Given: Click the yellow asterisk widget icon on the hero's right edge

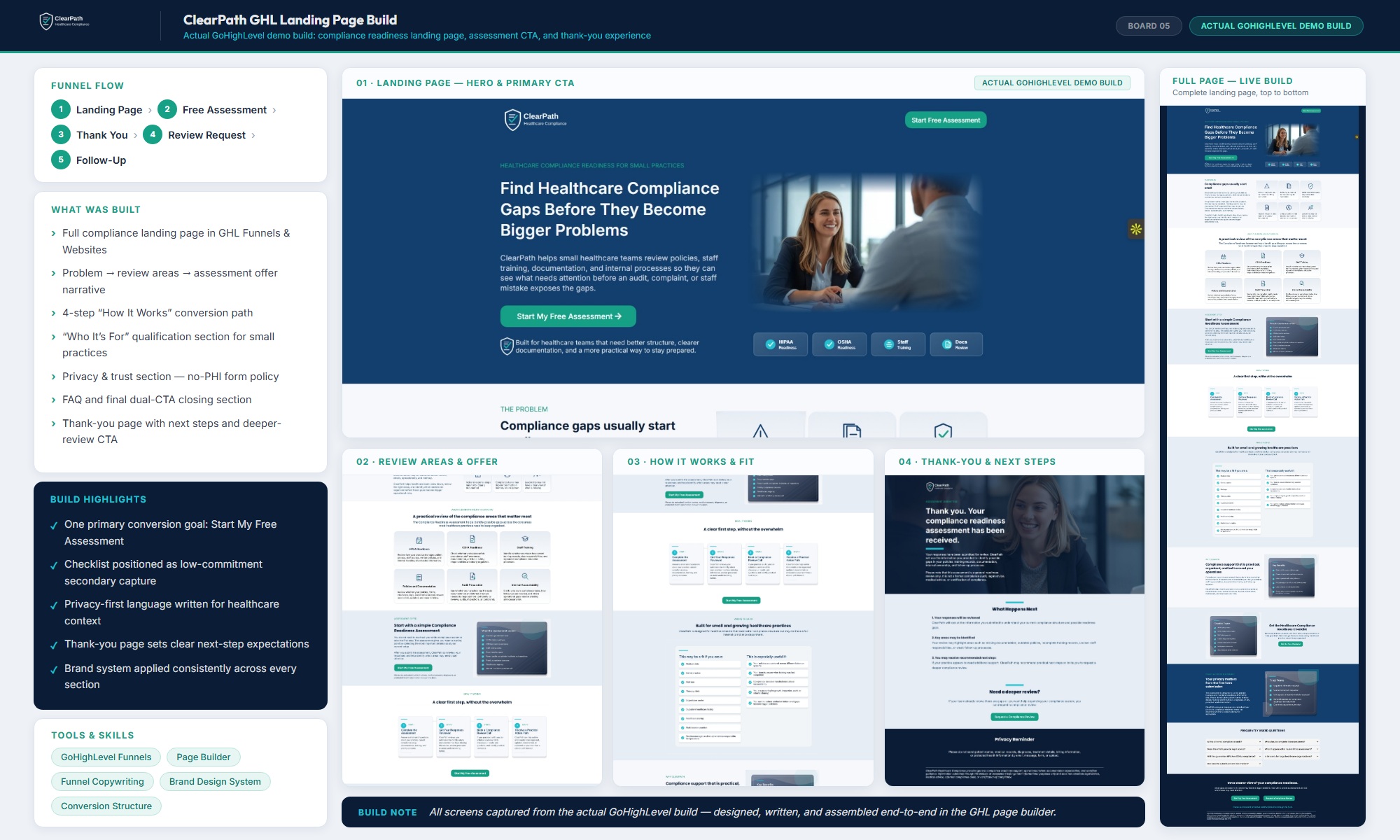Looking at the screenshot, I should pos(1136,229).
